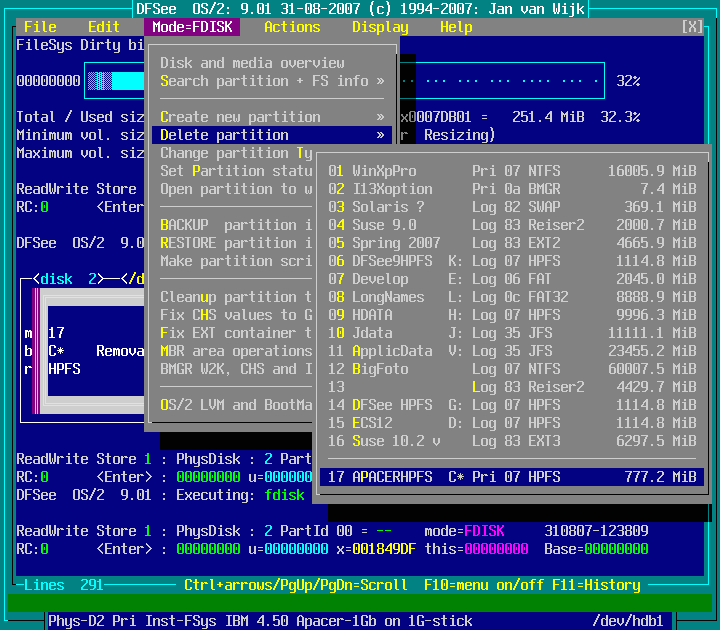The width and height of the screenshot is (720, 630).
Task: Select partition 05 Spring 2007
Action: click(x=512, y=243)
